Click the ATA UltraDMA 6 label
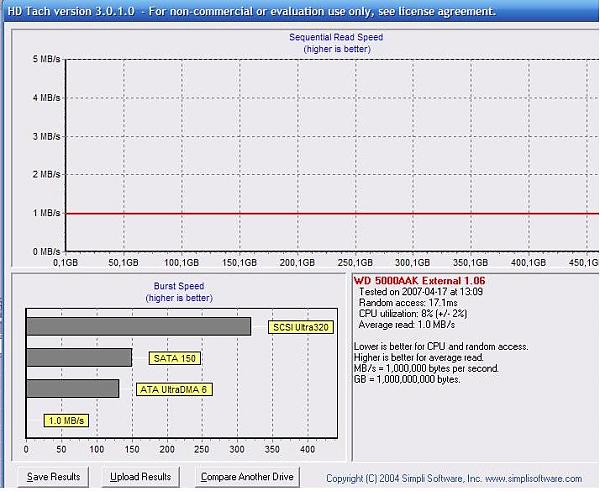This screenshot has width=600, height=492. click(x=174, y=389)
